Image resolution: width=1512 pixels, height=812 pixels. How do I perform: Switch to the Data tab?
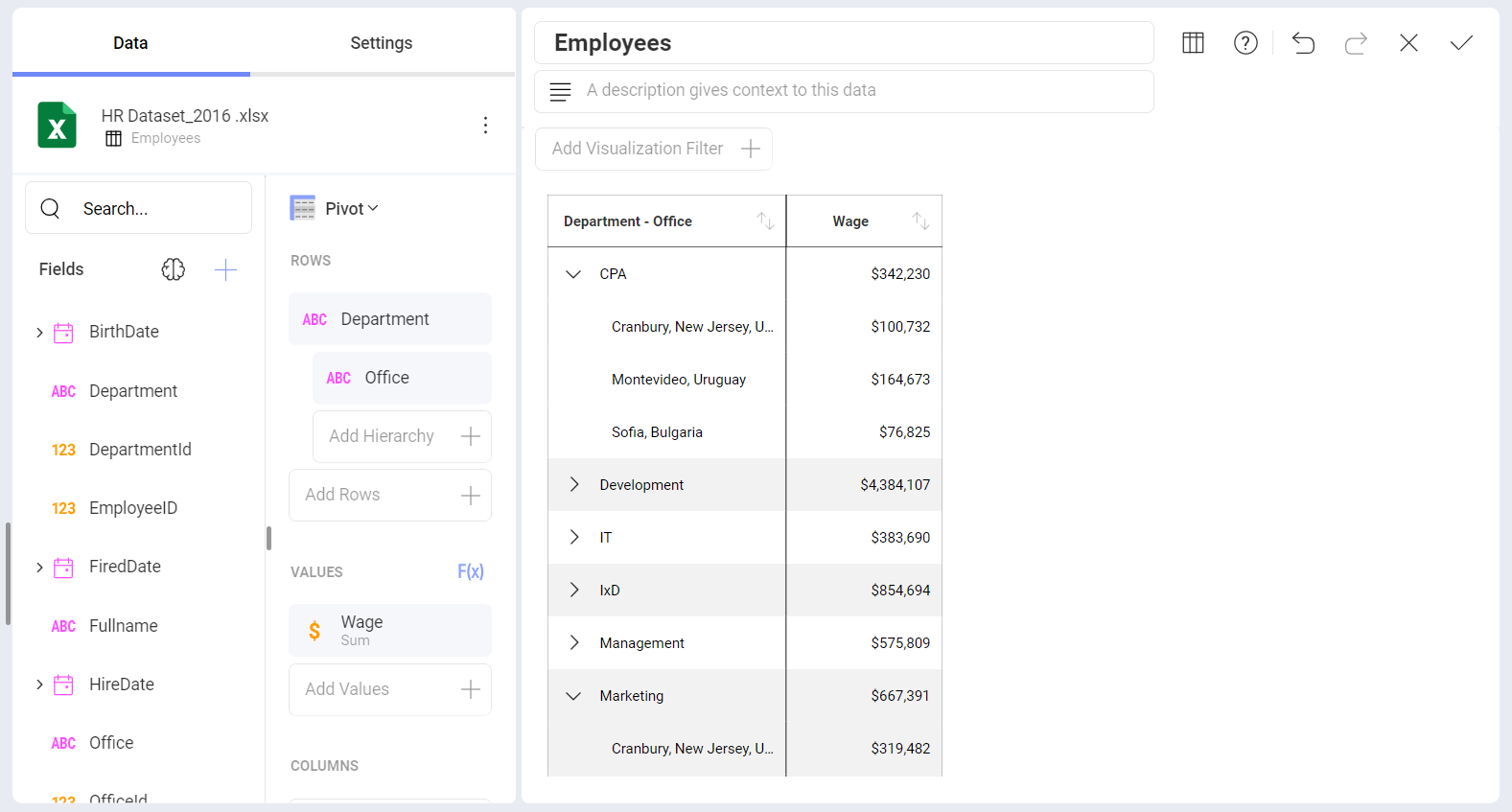(x=130, y=43)
